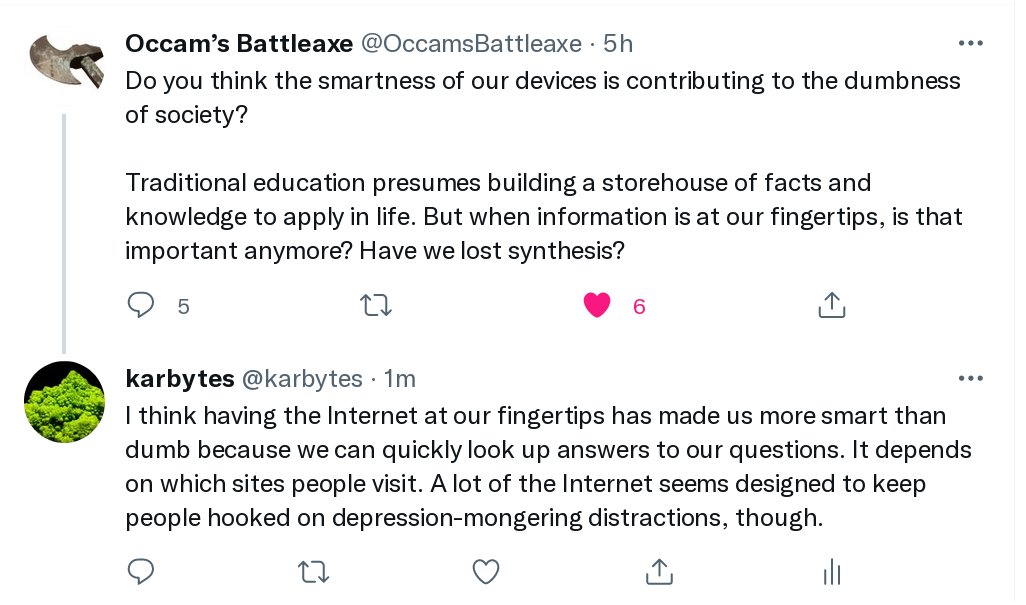Open the 1m timestamp permalink

coord(399,379)
